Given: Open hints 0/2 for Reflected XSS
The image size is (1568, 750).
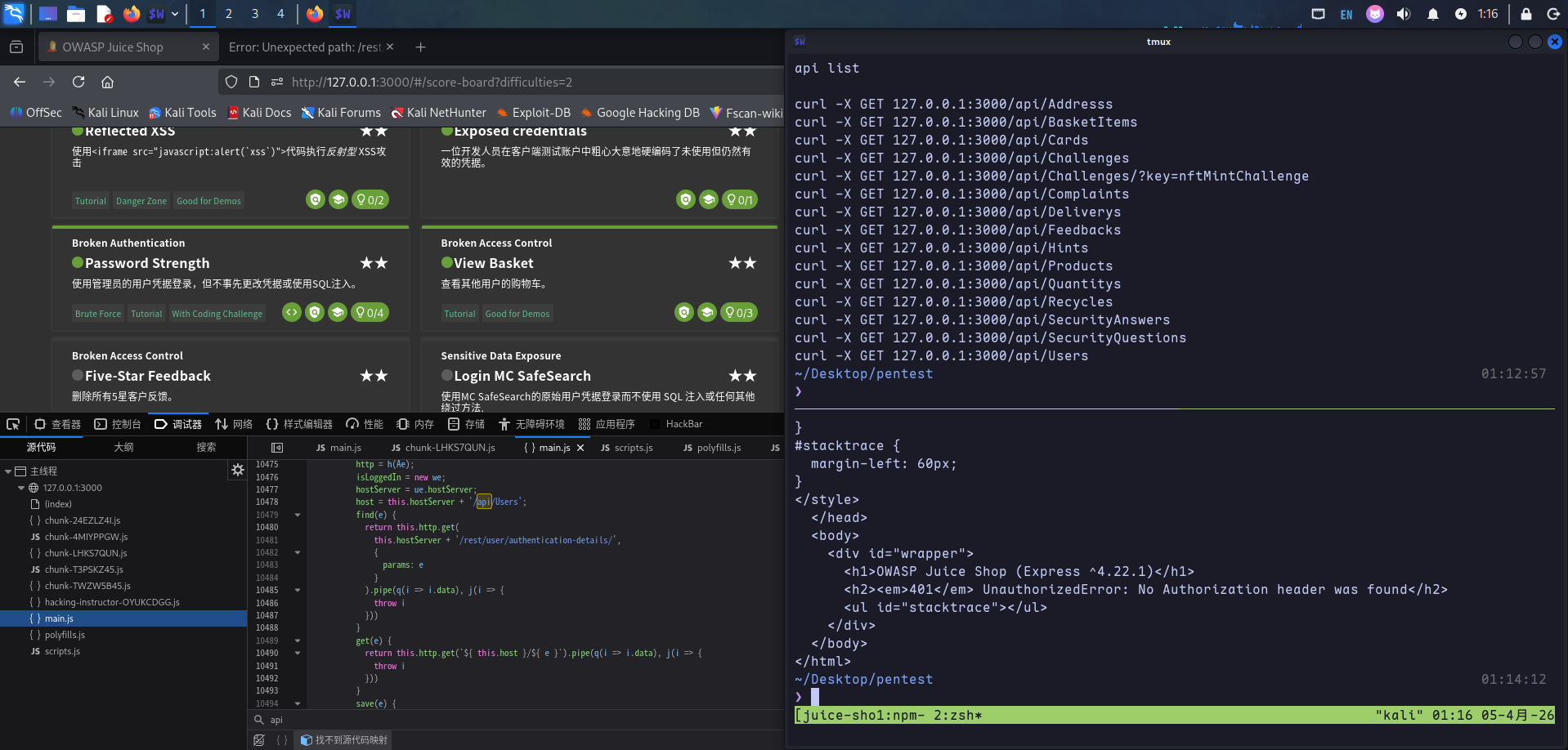Looking at the screenshot, I should tap(370, 199).
